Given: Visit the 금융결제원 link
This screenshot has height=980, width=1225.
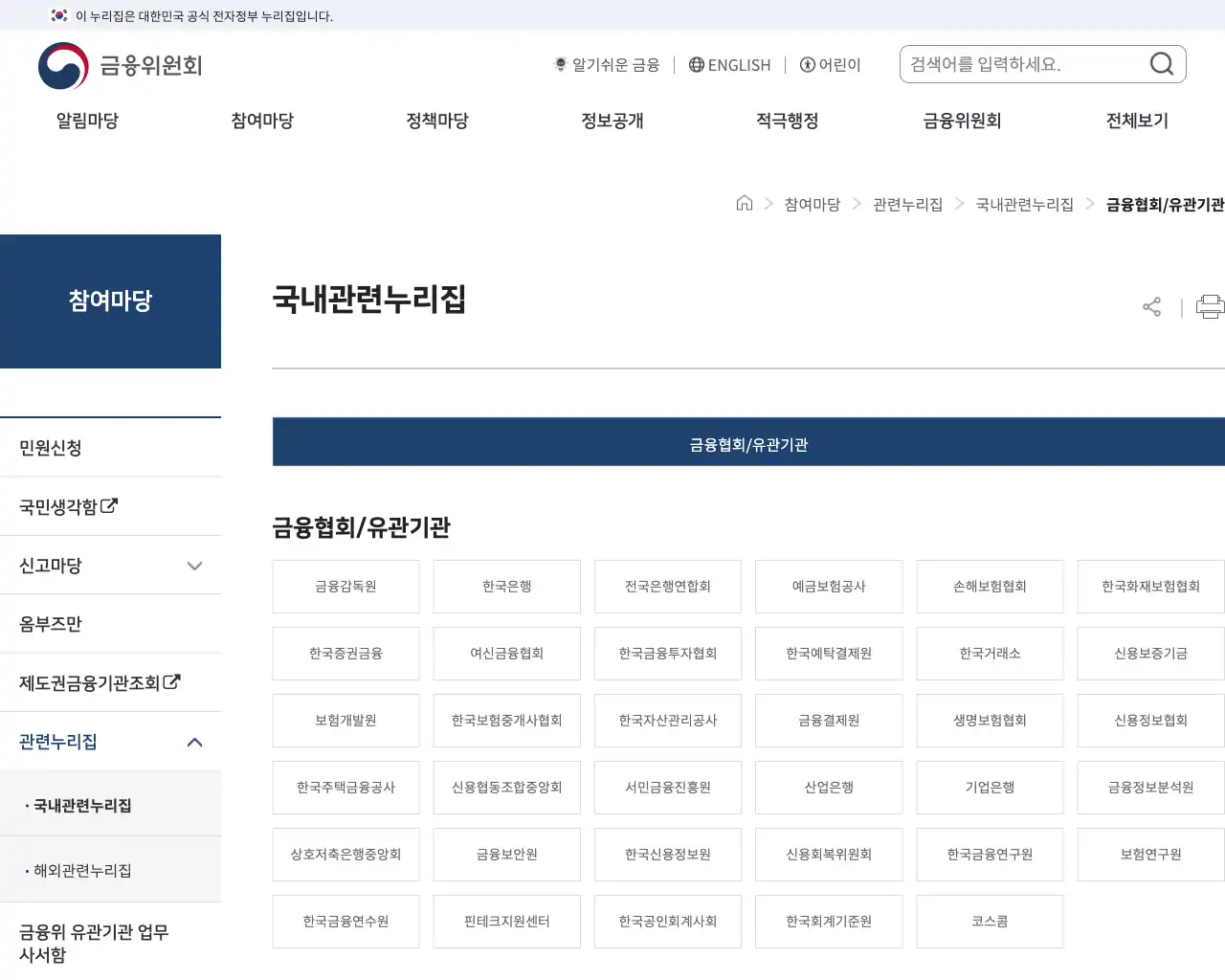Looking at the screenshot, I should click(829, 721).
